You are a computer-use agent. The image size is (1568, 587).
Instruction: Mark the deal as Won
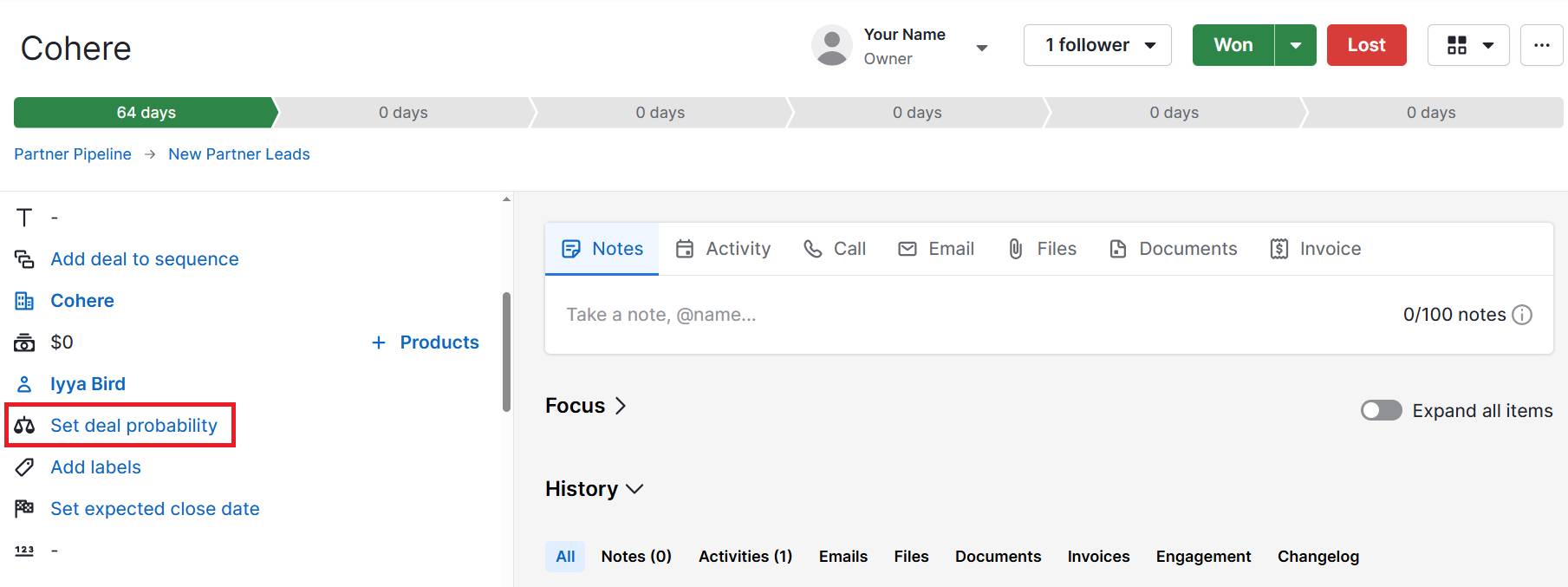(1233, 45)
